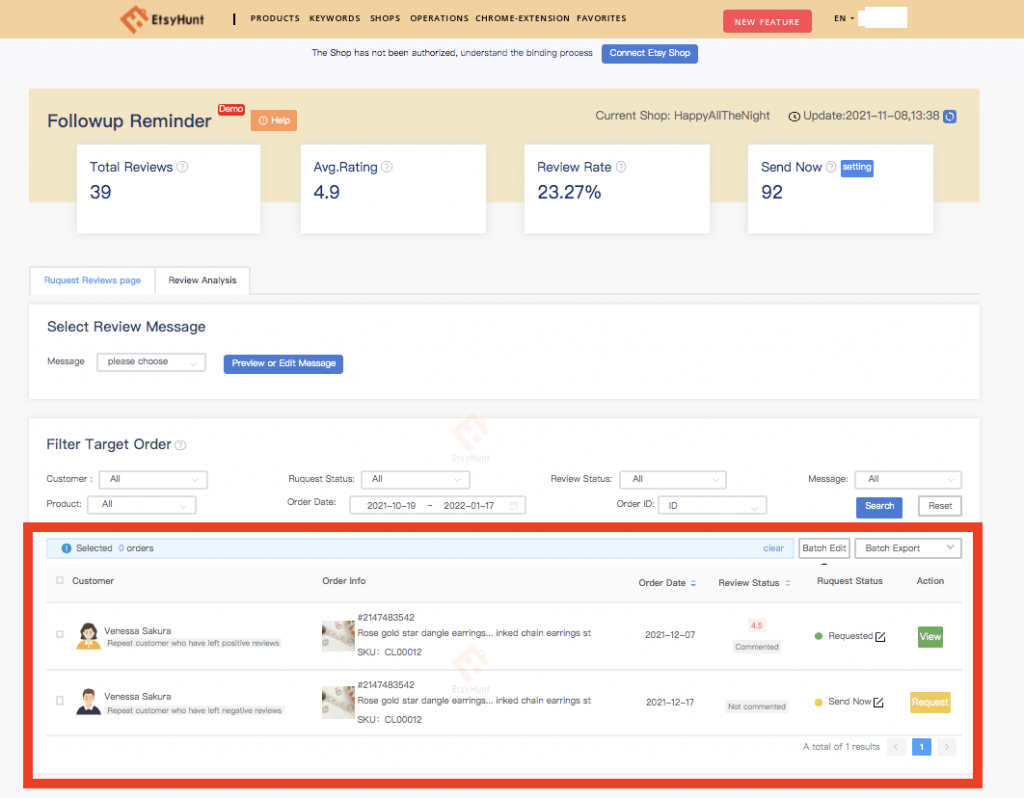This screenshot has width=1024, height=798.
Task: Open the Batch Export dropdown
Action: (906, 548)
